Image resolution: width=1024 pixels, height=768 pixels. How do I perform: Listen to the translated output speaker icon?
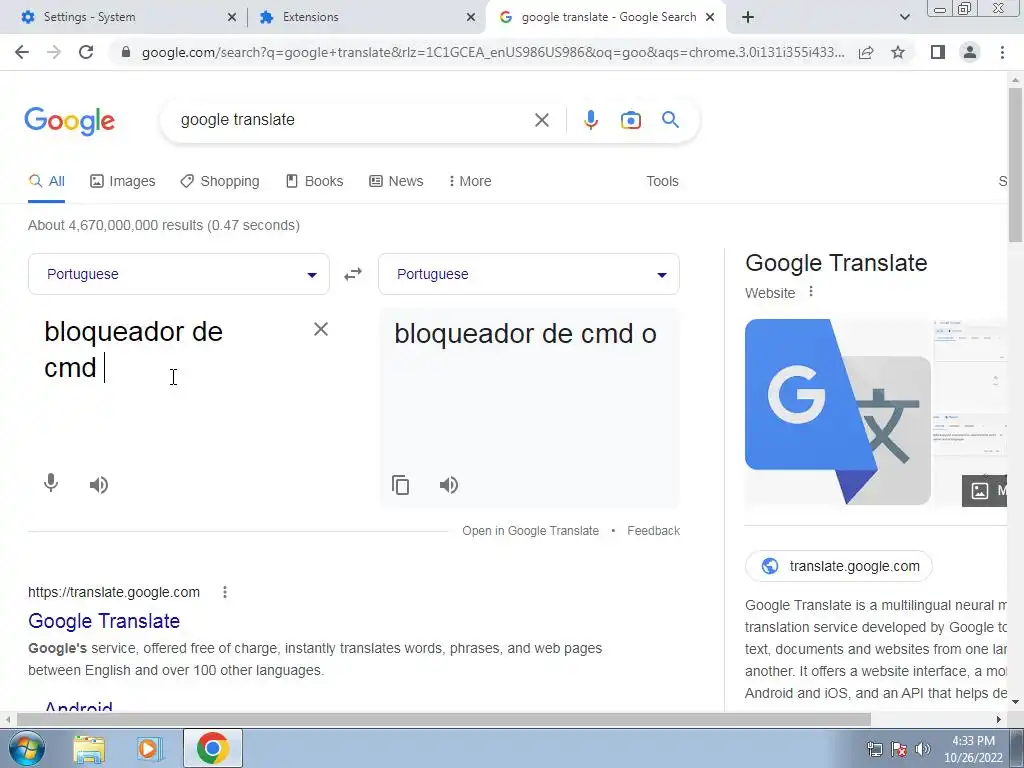[449, 485]
